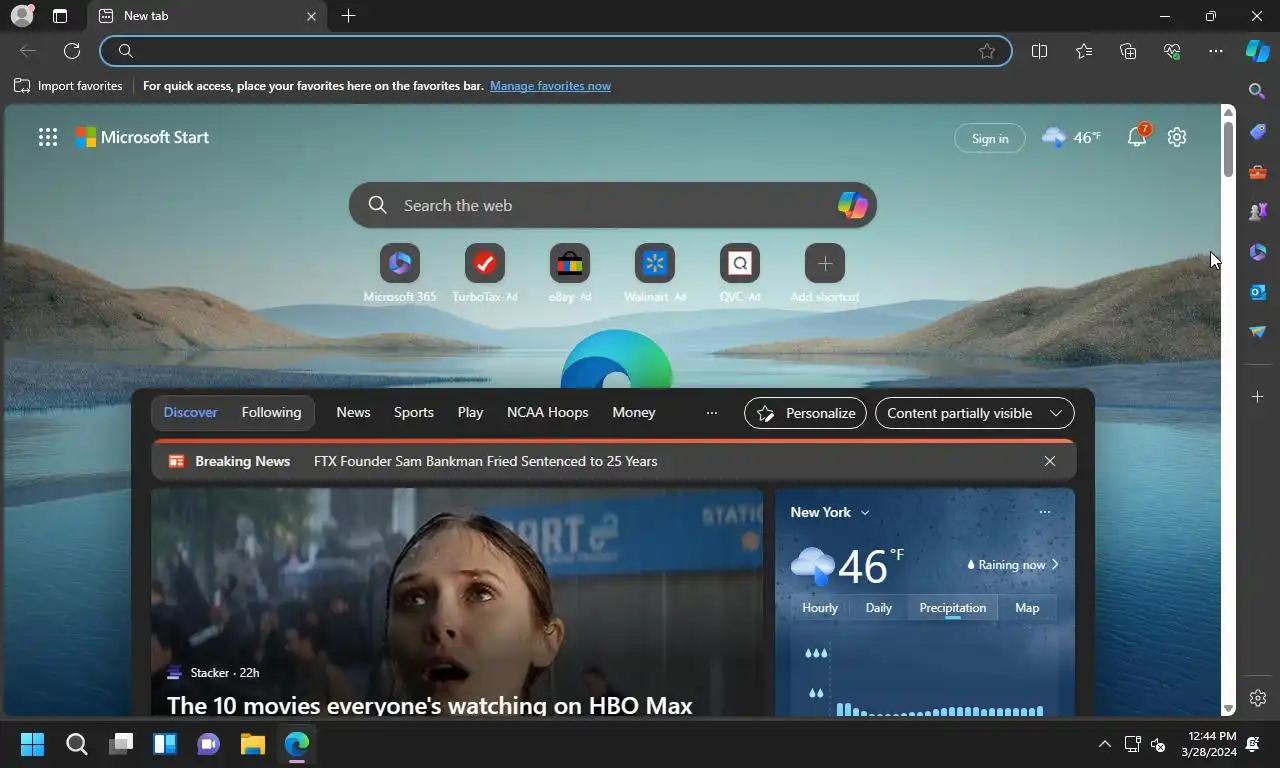Image resolution: width=1280 pixels, height=768 pixels.
Task: Click Manage favorites now link
Action: click(x=550, y=86)
